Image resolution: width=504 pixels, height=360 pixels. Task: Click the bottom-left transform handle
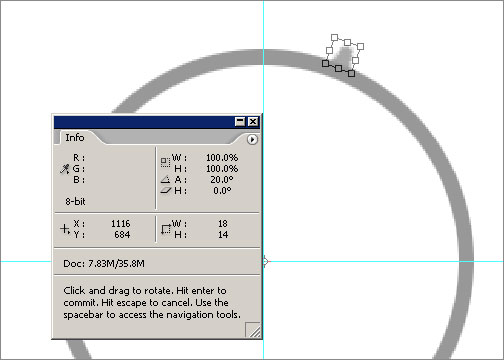tap(326, 63)
